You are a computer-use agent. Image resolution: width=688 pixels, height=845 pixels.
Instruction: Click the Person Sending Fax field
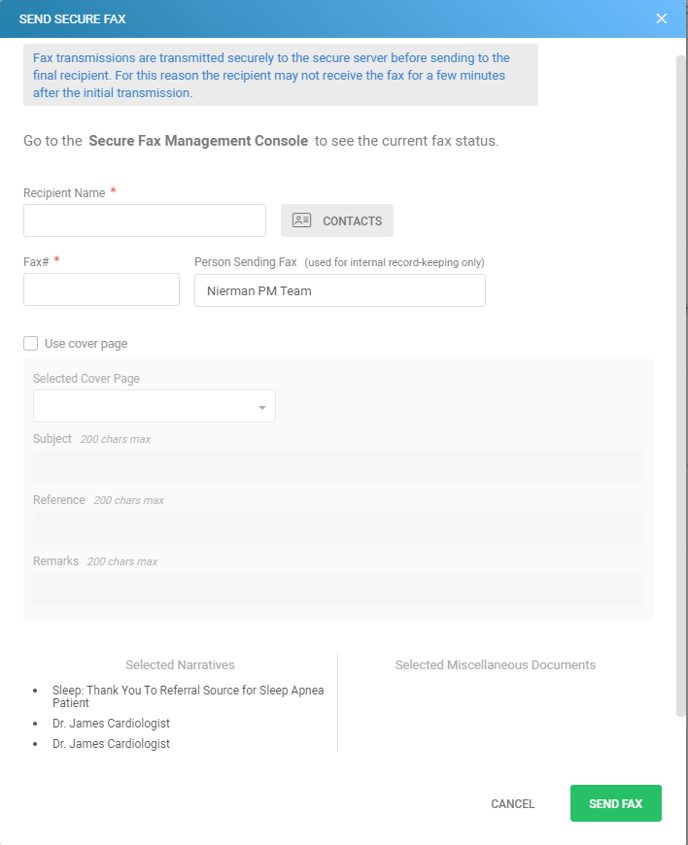coord(340,290)
